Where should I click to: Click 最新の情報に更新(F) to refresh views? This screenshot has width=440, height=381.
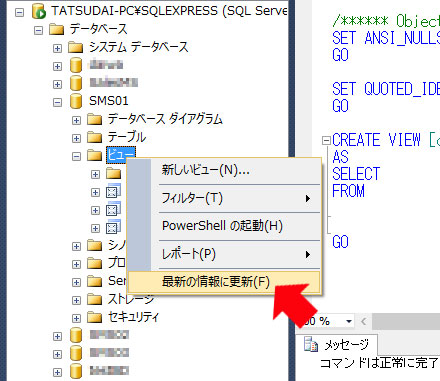(223, 282)
